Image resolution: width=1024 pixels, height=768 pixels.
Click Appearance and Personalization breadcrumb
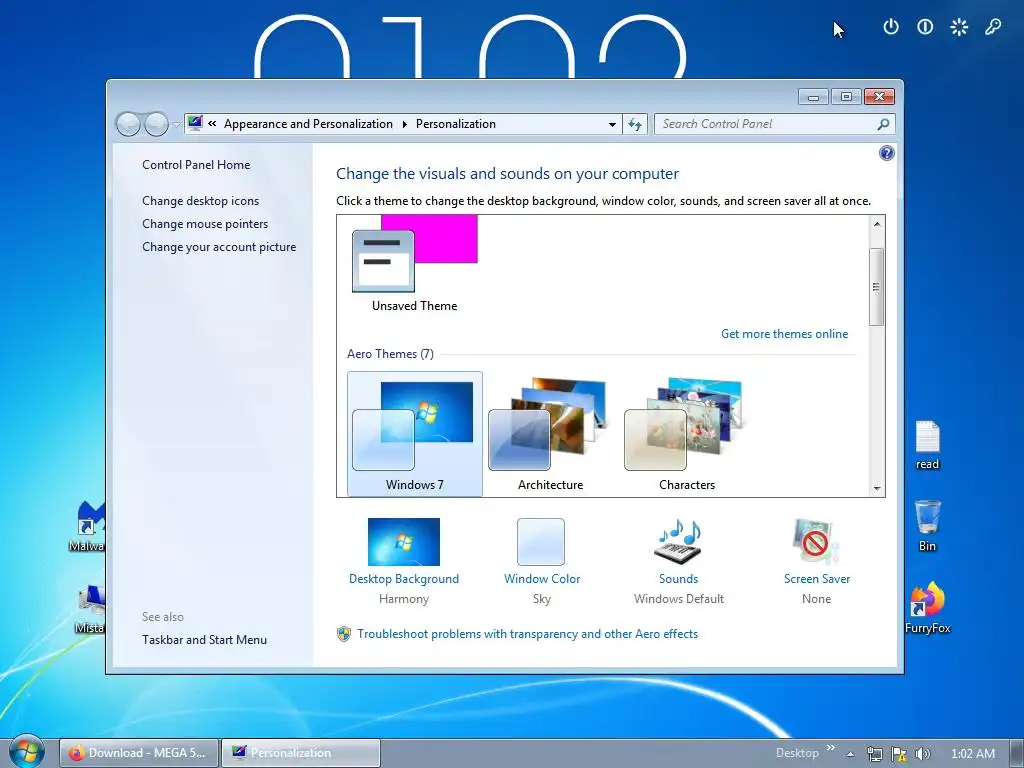coord(308,124)
